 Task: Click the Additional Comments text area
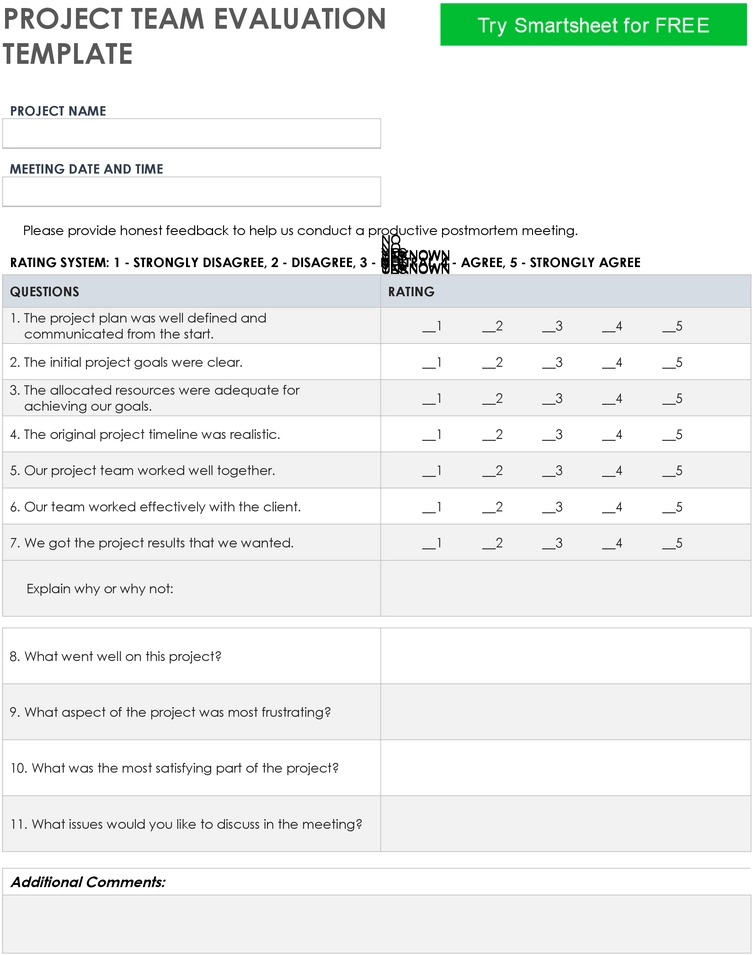tap(376, 924)
